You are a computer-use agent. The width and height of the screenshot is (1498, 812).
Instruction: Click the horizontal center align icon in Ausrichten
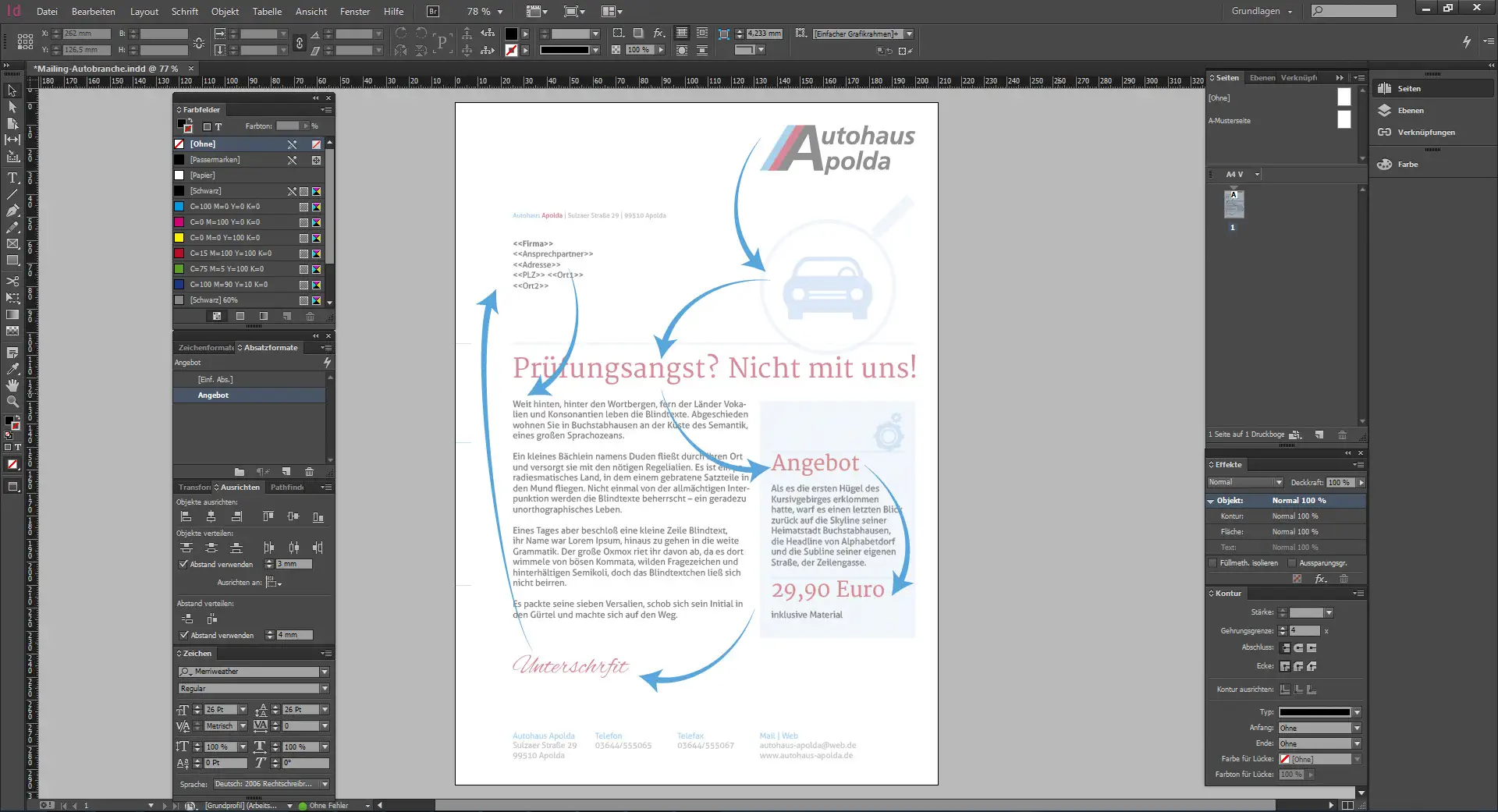coord(212,516)
